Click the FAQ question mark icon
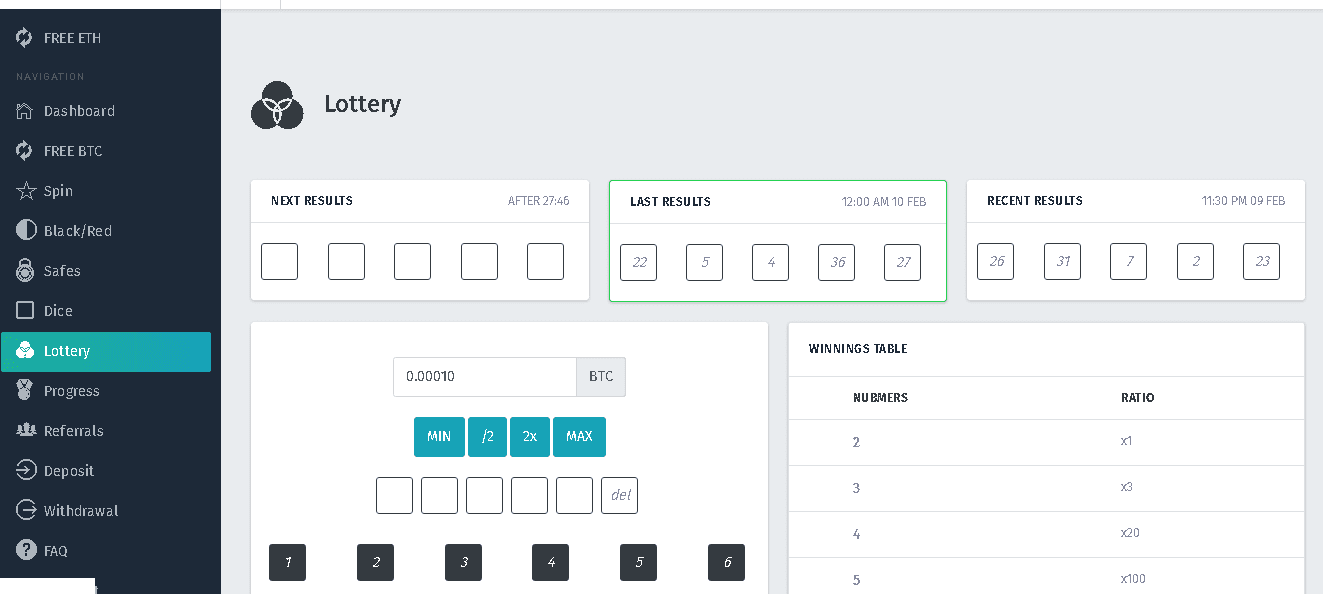 [25, 551]
